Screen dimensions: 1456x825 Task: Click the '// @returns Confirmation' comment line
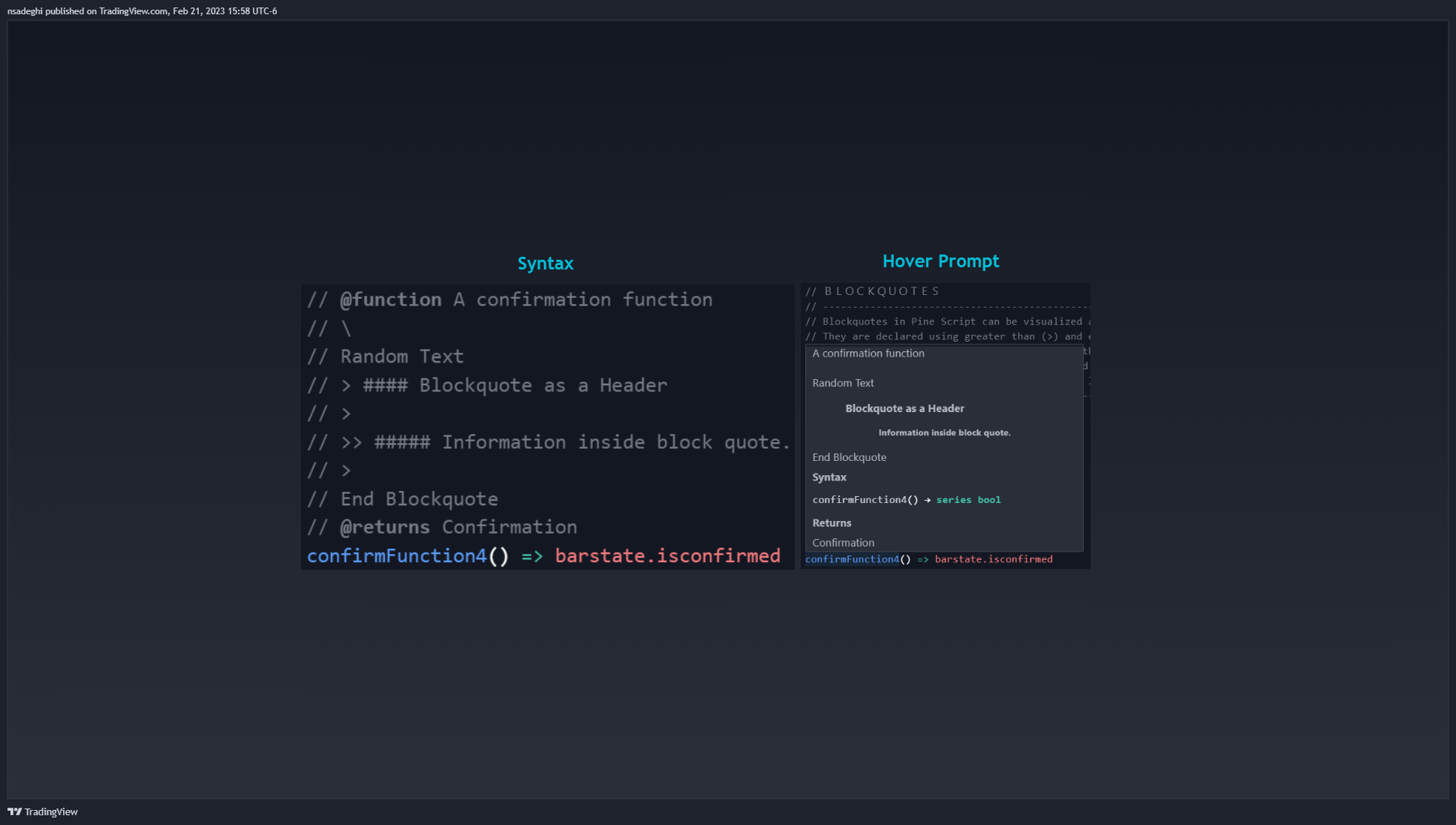tap(442, 527)
